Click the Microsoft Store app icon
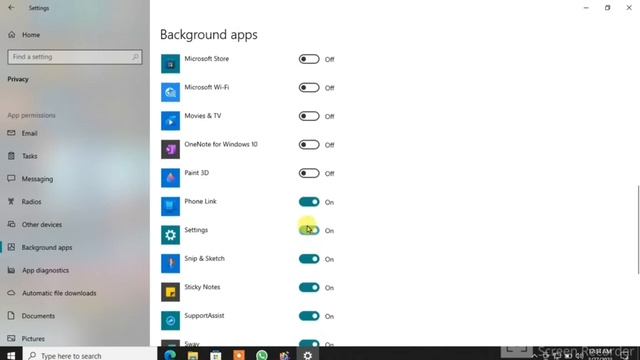 click(170, 64)
